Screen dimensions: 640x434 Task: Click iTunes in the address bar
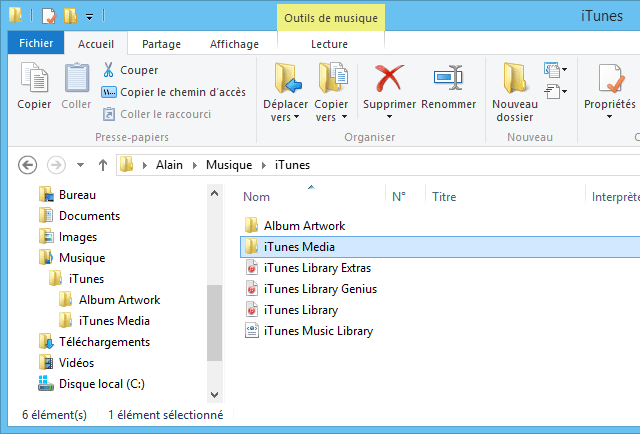(292, 165)
